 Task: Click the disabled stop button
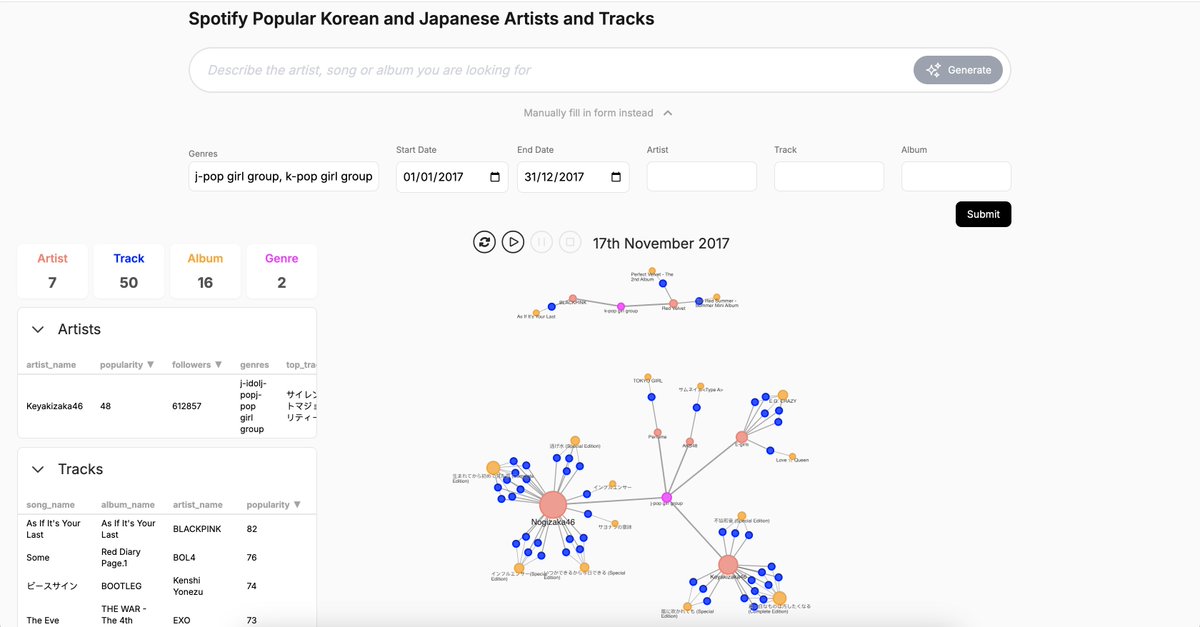pyautogui.click(x=570, y=242)
